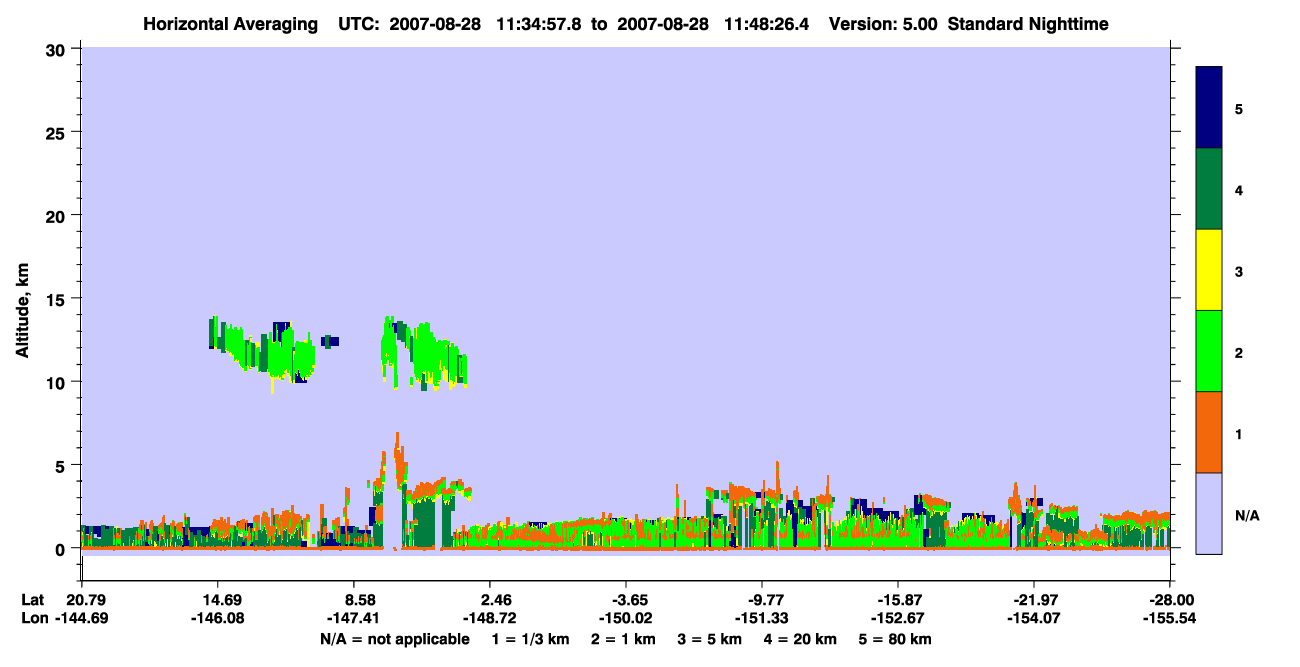Click the dark green colorbar segment labeled 4
1300x667 pixels.
click(x=1209, y=189)
